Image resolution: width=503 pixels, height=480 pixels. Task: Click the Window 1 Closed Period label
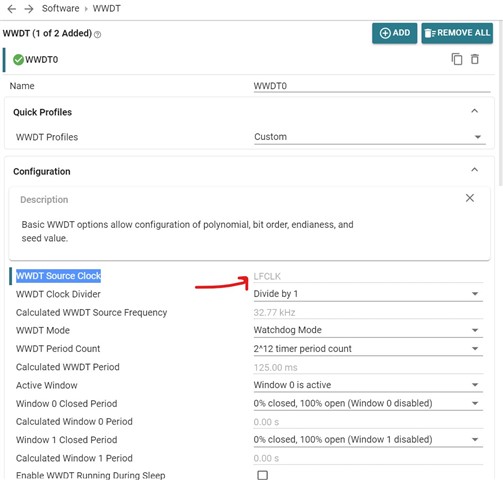[66, 440]
